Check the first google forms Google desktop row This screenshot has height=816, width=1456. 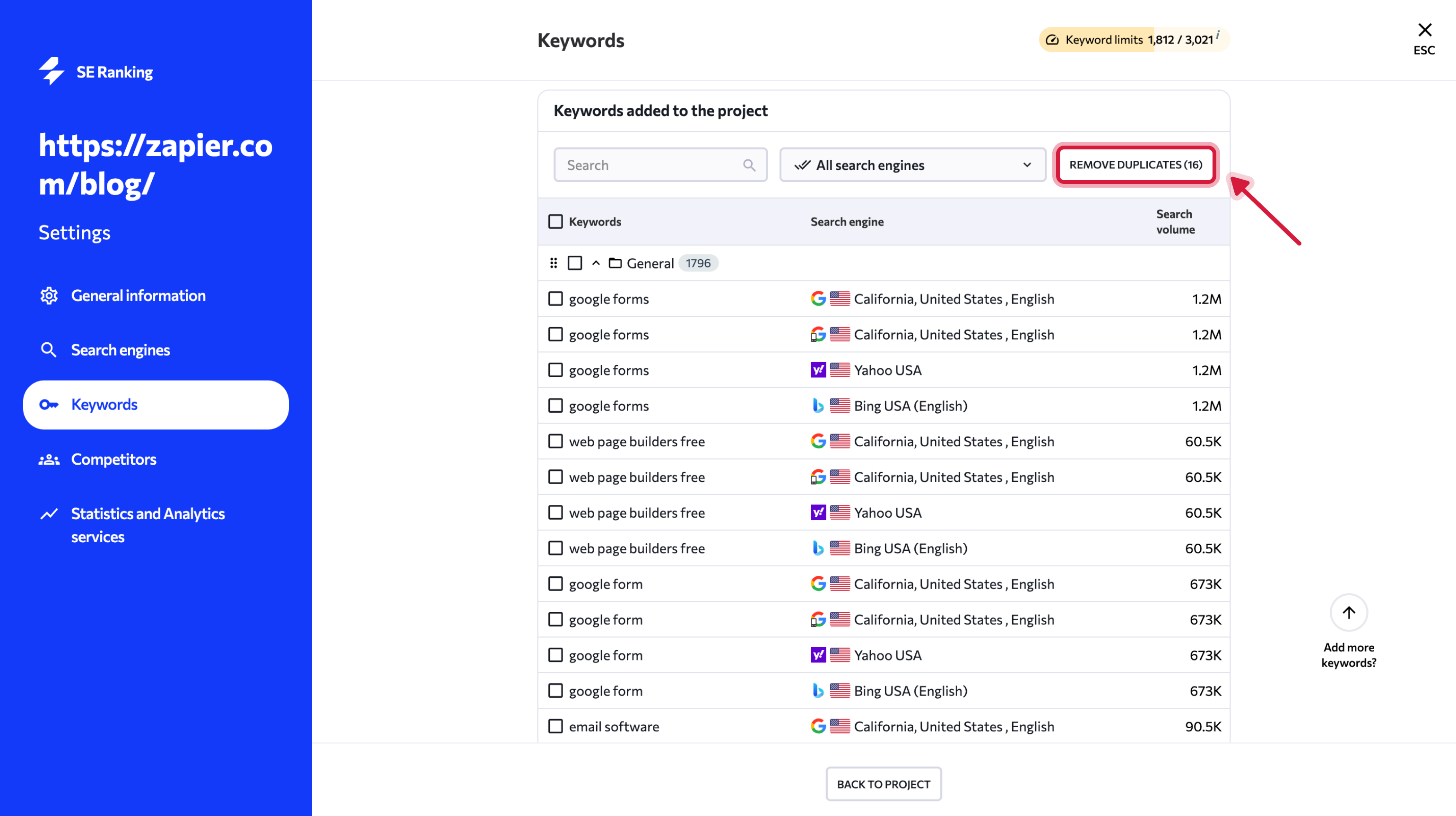(x=555, y=298)
